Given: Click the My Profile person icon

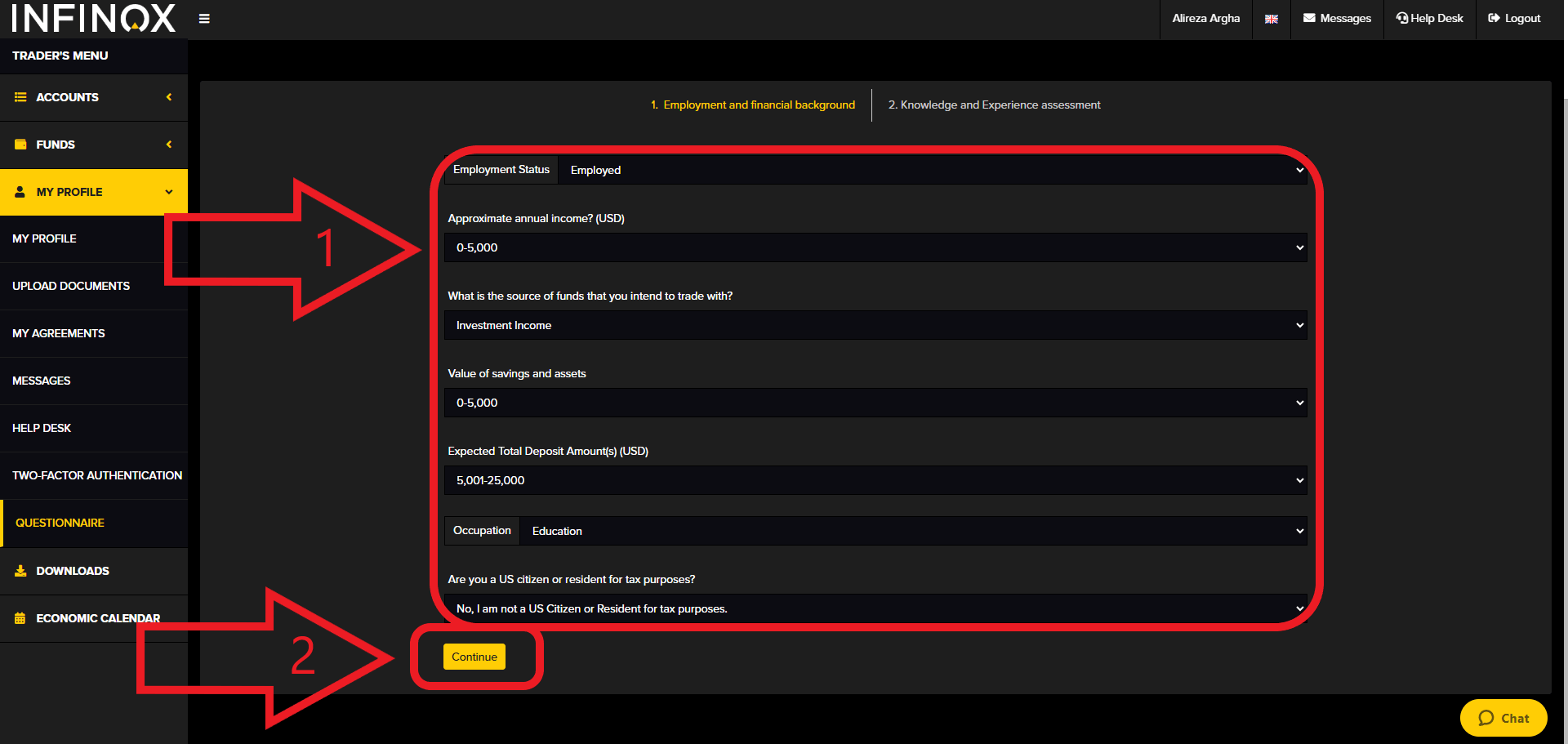Looking at the screenshot, I should point(20,192).
